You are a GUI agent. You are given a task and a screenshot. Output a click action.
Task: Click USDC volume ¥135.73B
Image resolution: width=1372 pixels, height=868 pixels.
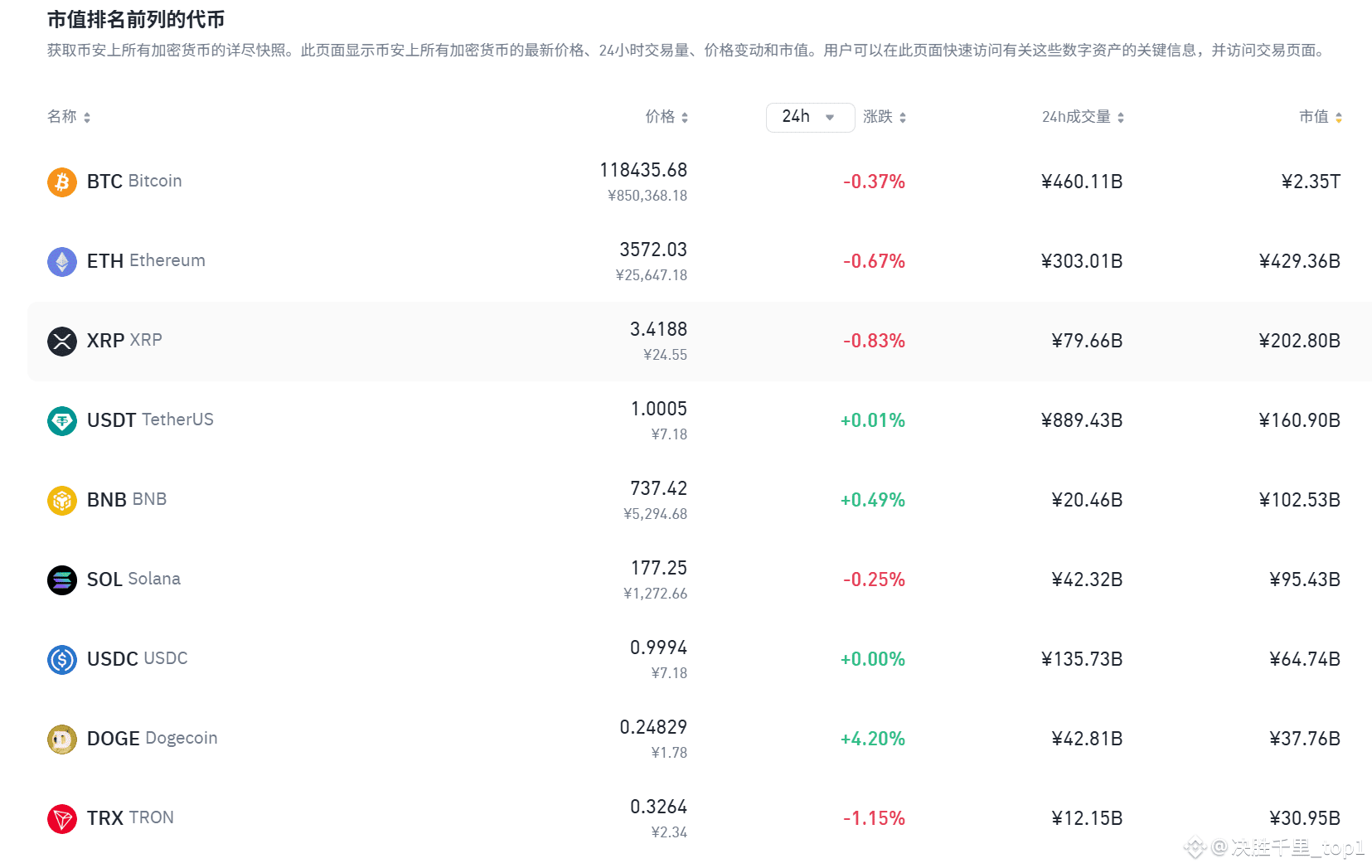(1082, 659)
